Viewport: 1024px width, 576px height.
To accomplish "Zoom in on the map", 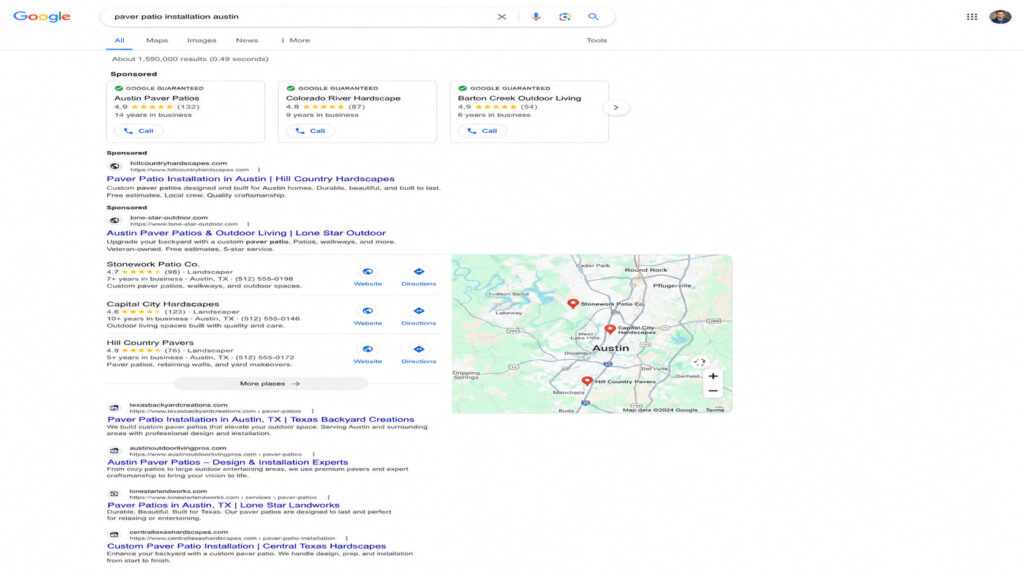I will point(713,376).
